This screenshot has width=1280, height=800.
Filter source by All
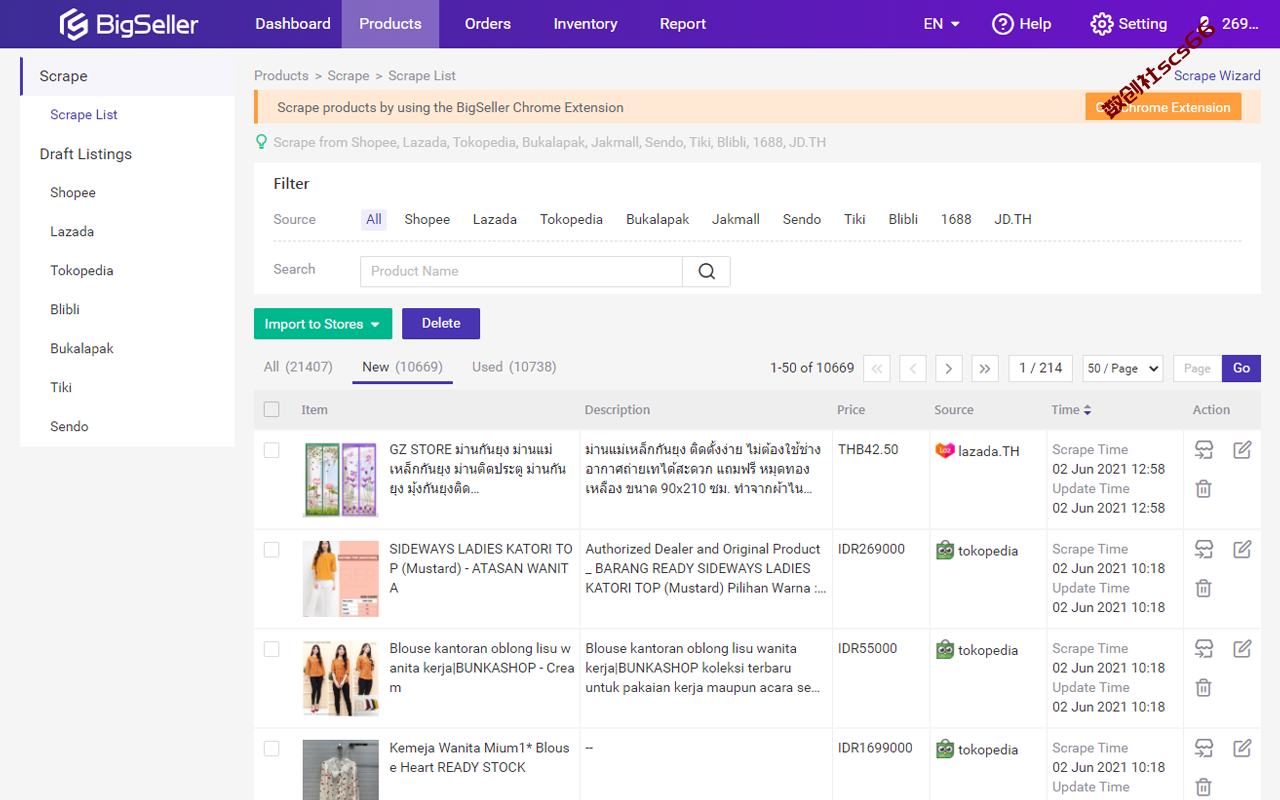click(374, 219)
